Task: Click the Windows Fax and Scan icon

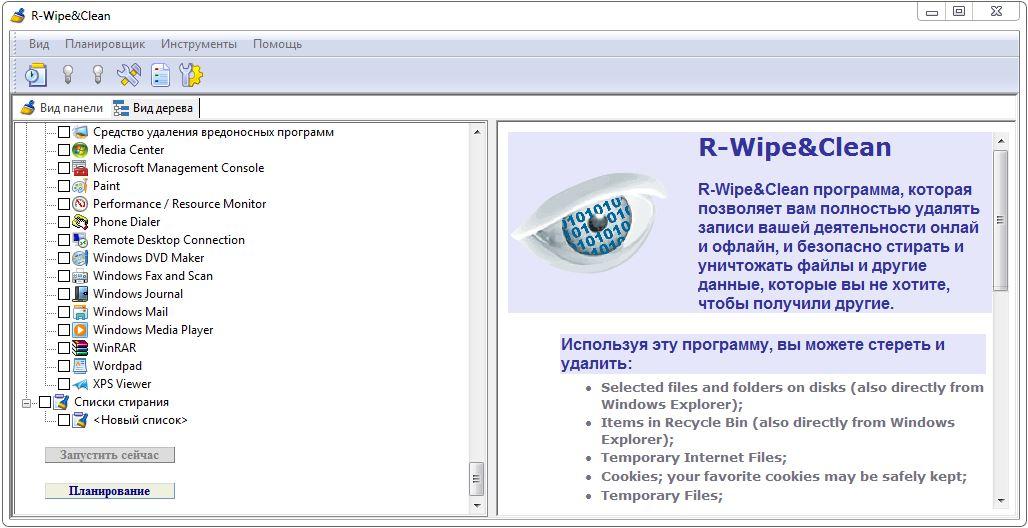Action: [x=80, y=276]
